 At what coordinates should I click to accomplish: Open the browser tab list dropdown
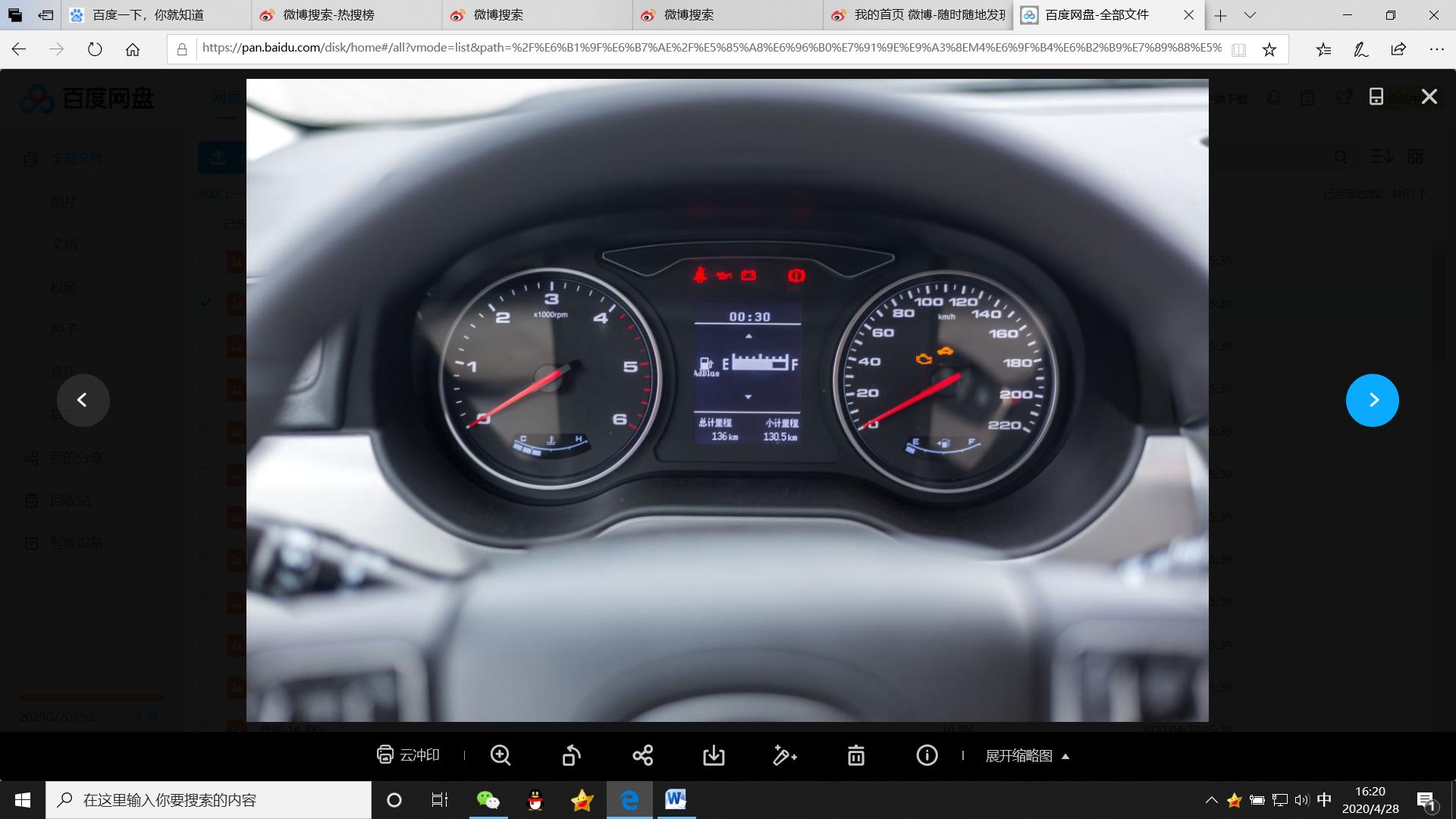click(x=1250, y=15)
